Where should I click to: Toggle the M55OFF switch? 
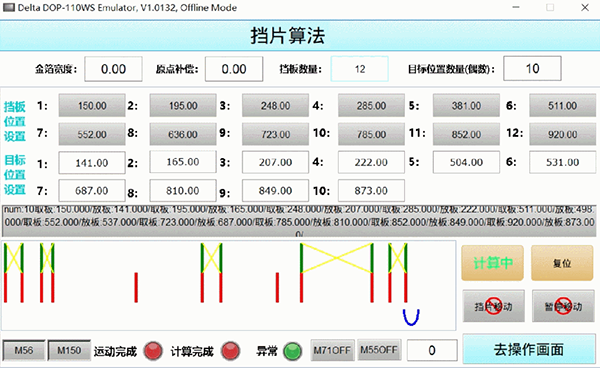pos(379,350)
